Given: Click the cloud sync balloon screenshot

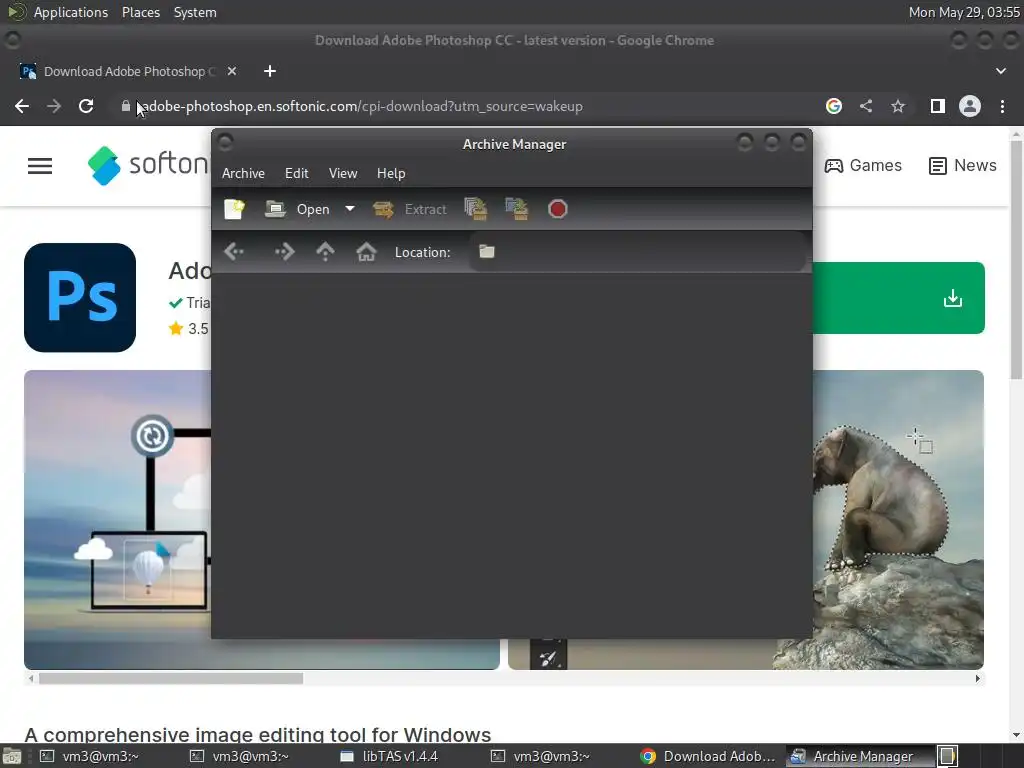Looking at the screenshot, I should [x=118, y=520].
